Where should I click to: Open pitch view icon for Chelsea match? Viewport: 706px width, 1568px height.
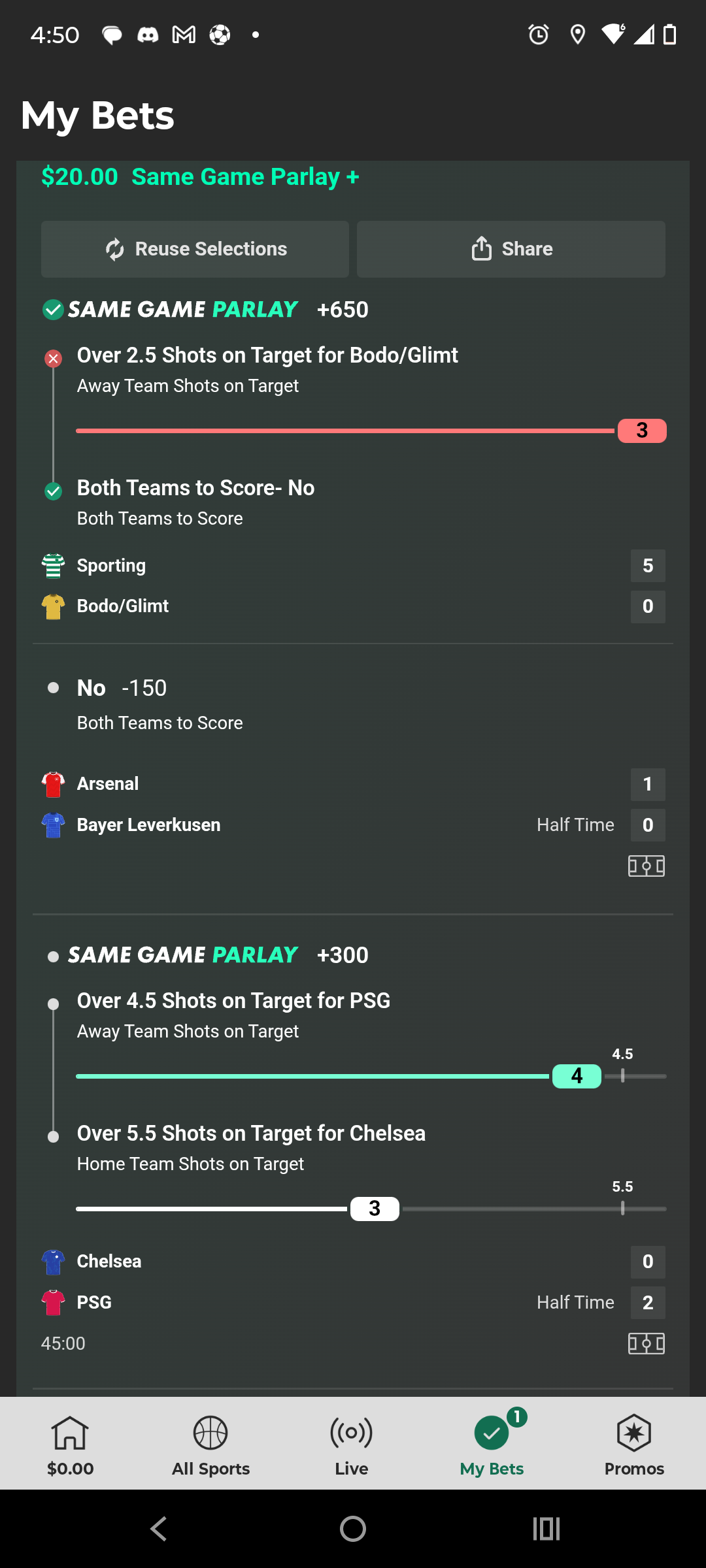(646, 1344)
